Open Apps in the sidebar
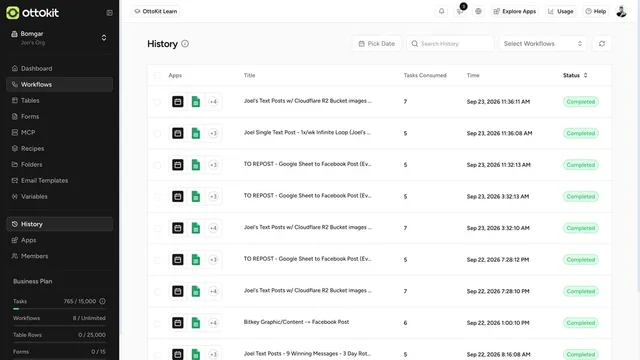Image resolution: width=640 pixels, height=360 pixels. point(60,240)
